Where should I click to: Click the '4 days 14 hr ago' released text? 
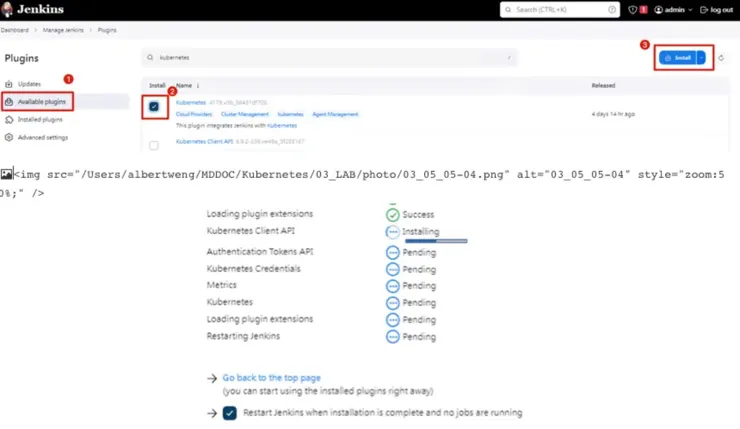pyautogui.click(x=613, y=114)
